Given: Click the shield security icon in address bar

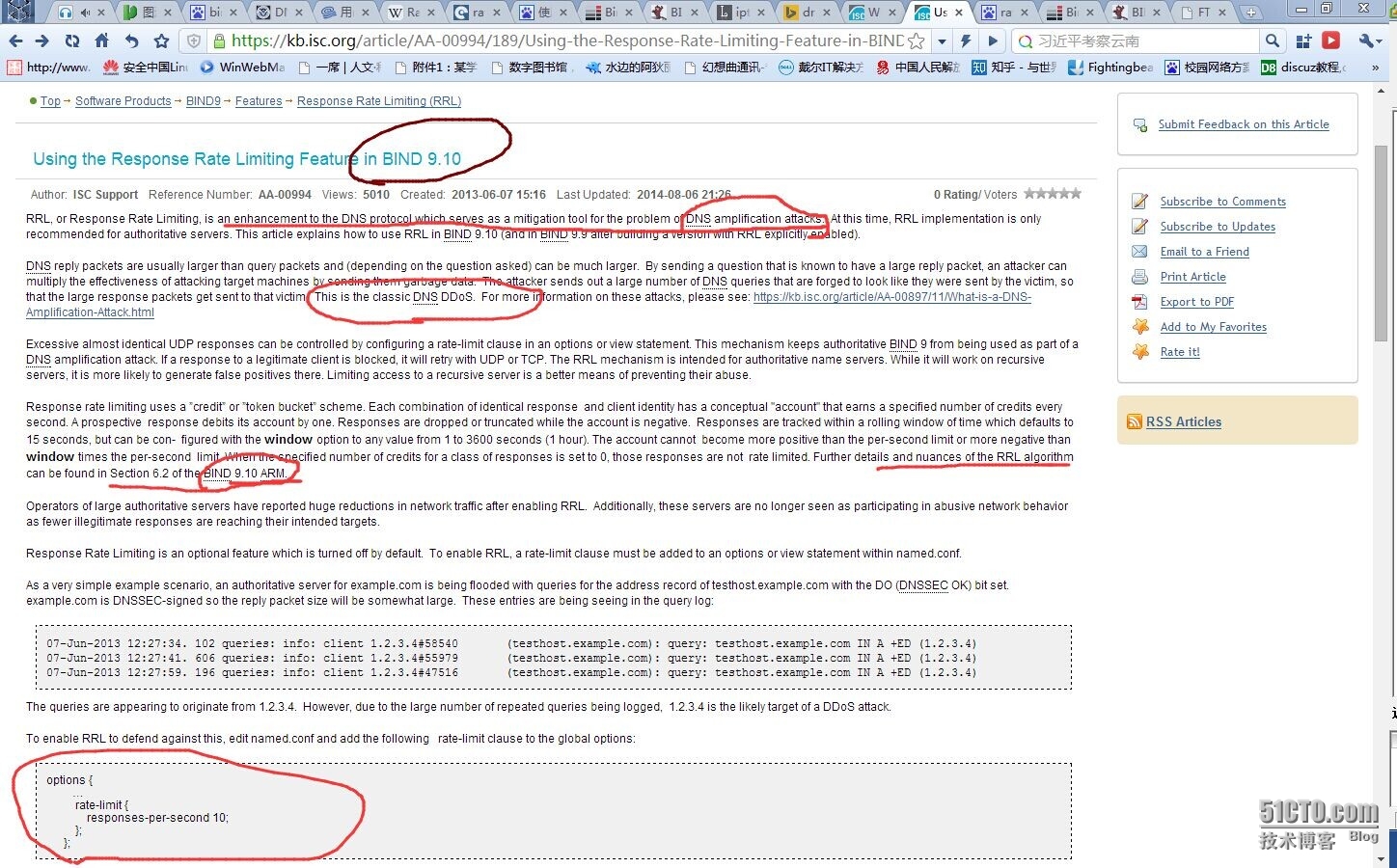Looking at the screenshot, I should pyautogui.click(x=194, y=41).
